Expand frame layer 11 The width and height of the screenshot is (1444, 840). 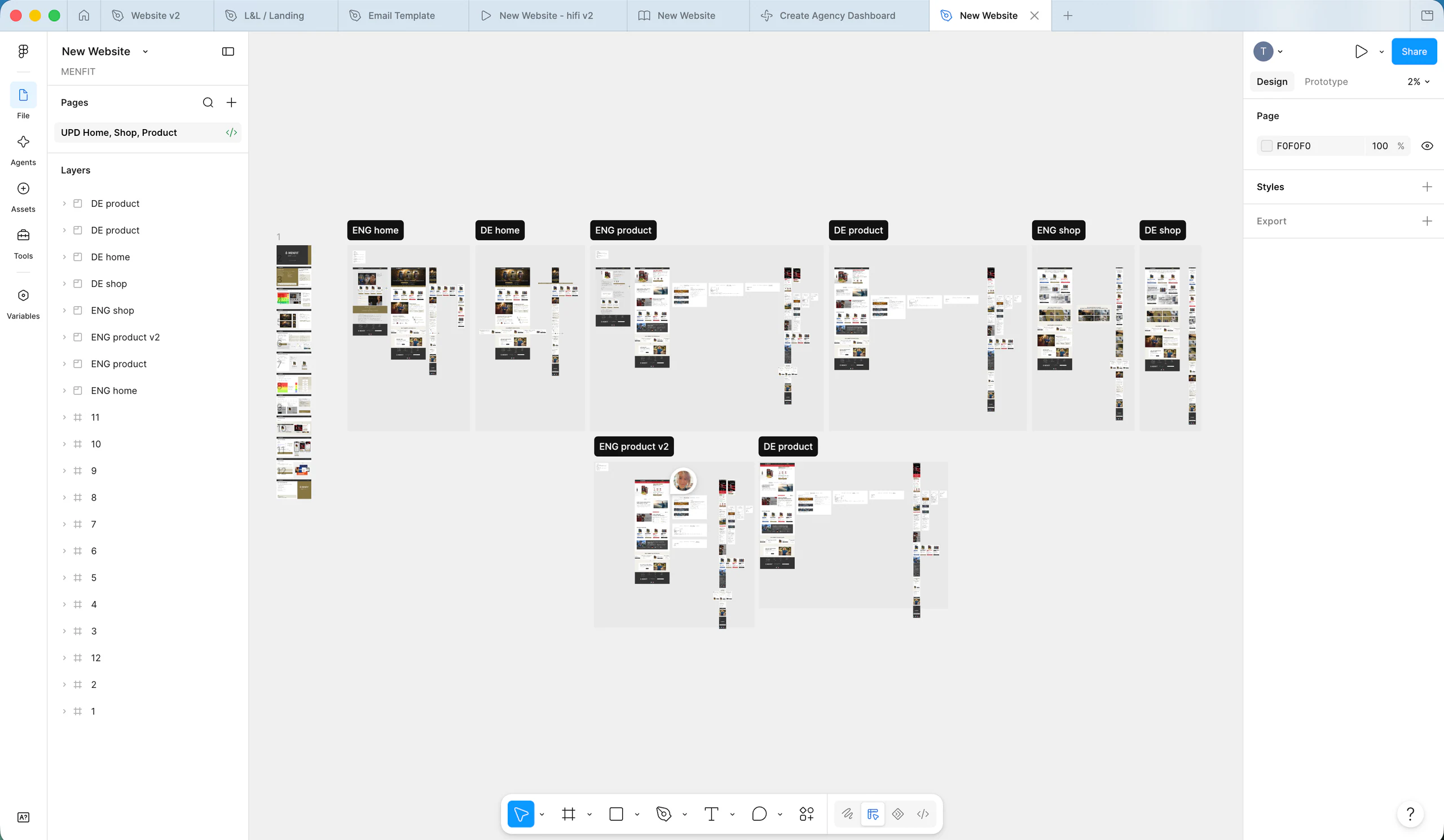coord(64,417)
